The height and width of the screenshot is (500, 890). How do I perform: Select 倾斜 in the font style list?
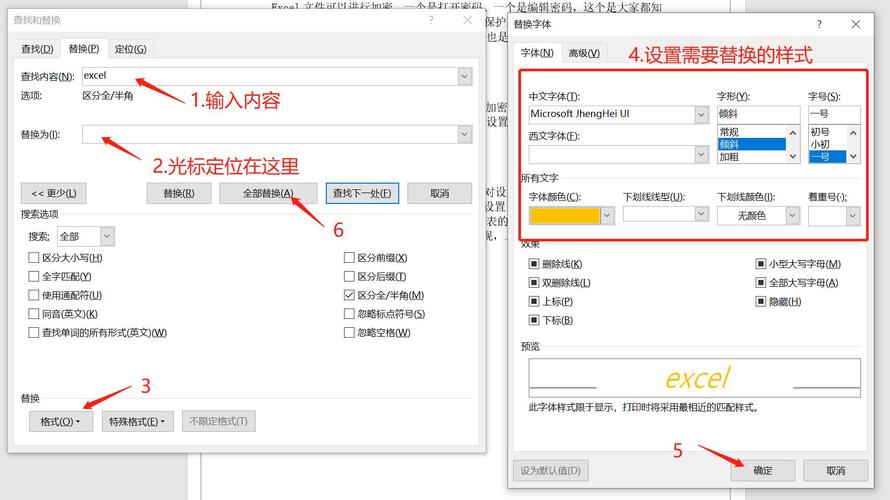point(752,144)
